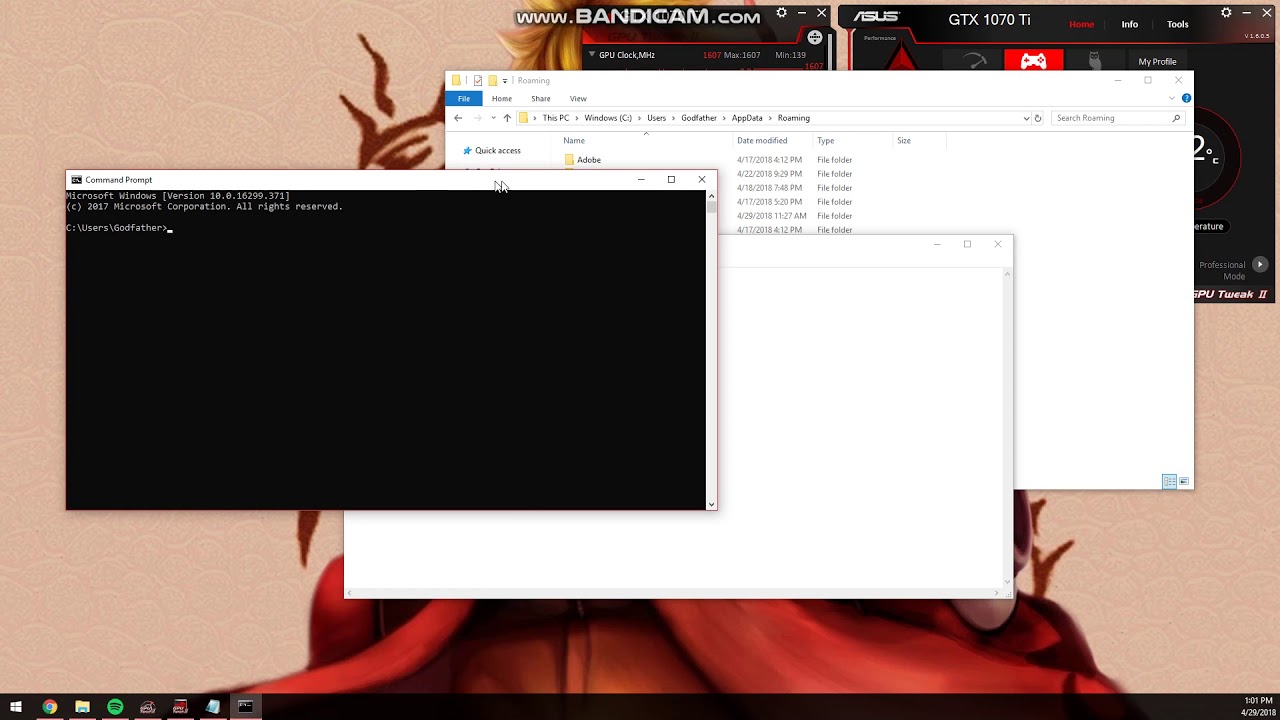Switch to the View ribbon tab
Screen dimensions: 1280x720
click(x=578, y=98)
